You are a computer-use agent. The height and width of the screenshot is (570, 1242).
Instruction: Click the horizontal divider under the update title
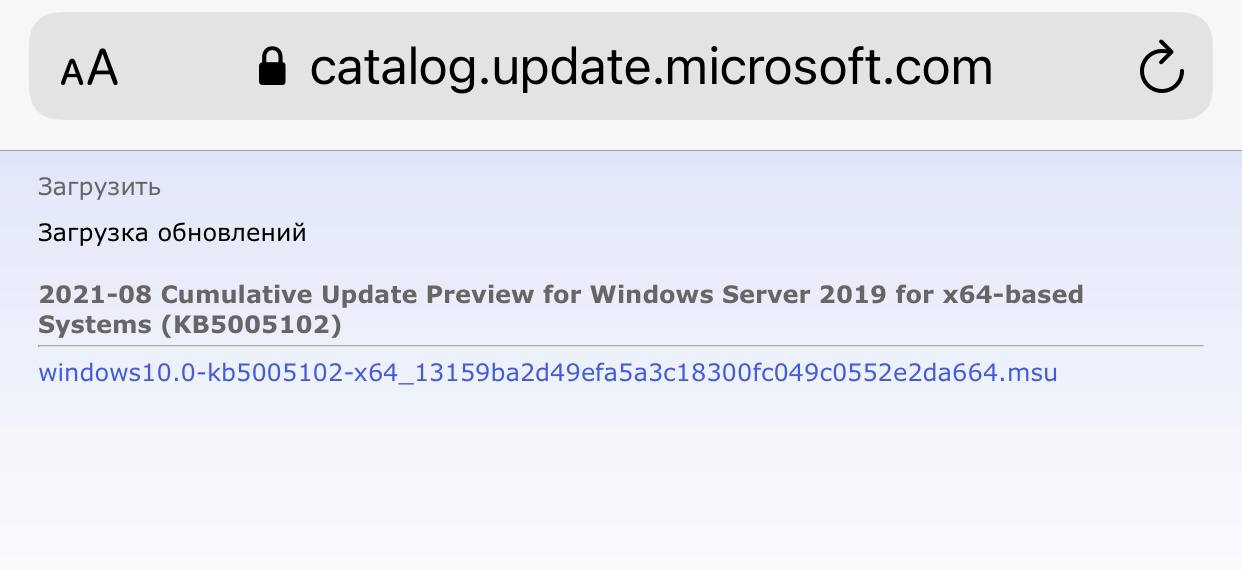pyautogui.click(x=620, y=346)
